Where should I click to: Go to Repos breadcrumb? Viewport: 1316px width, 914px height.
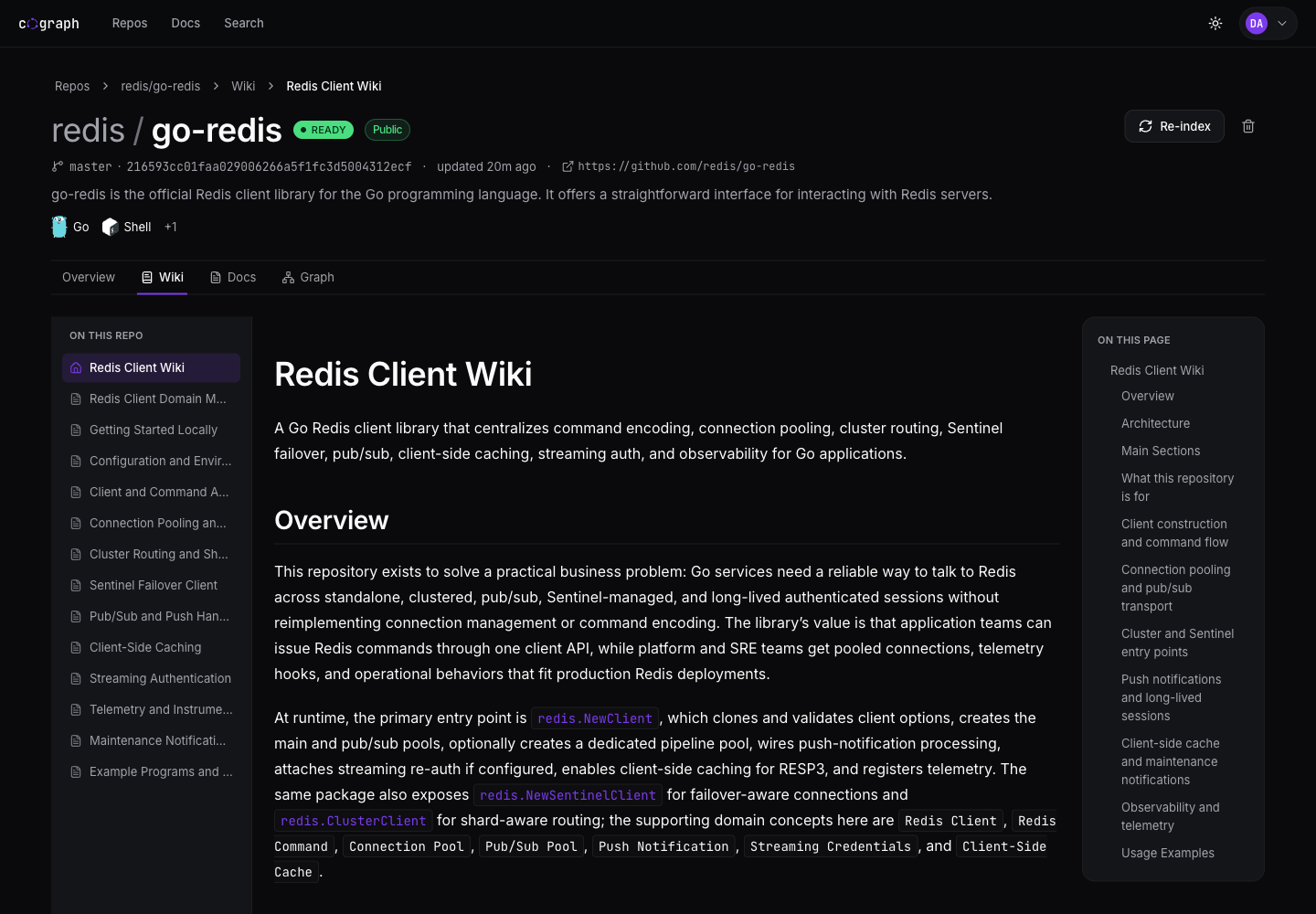[x=72, y=86]
